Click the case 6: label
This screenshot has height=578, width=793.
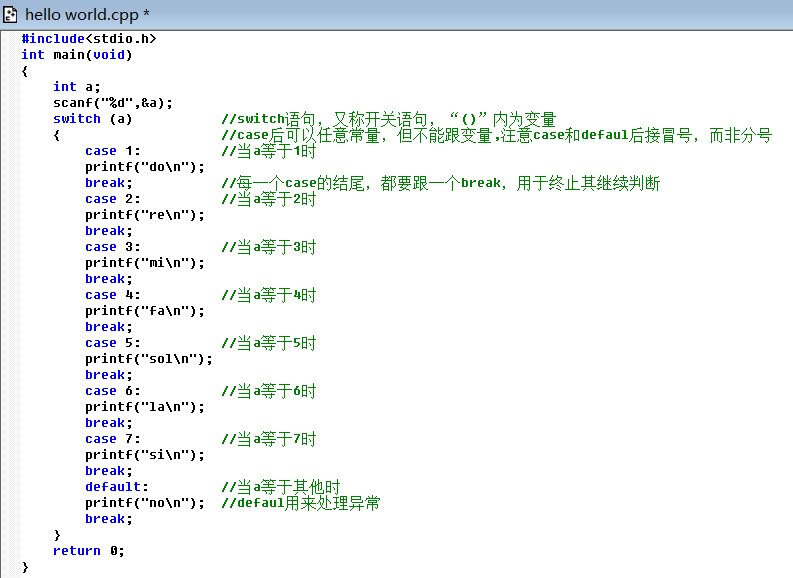tap(113, 391)
